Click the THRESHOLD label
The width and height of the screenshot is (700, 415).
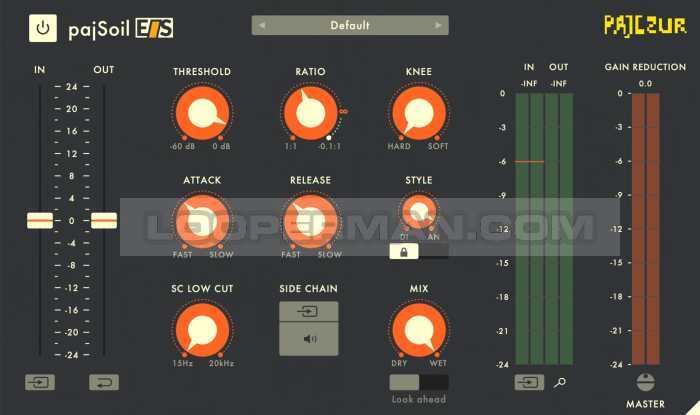tap(202, 71)
